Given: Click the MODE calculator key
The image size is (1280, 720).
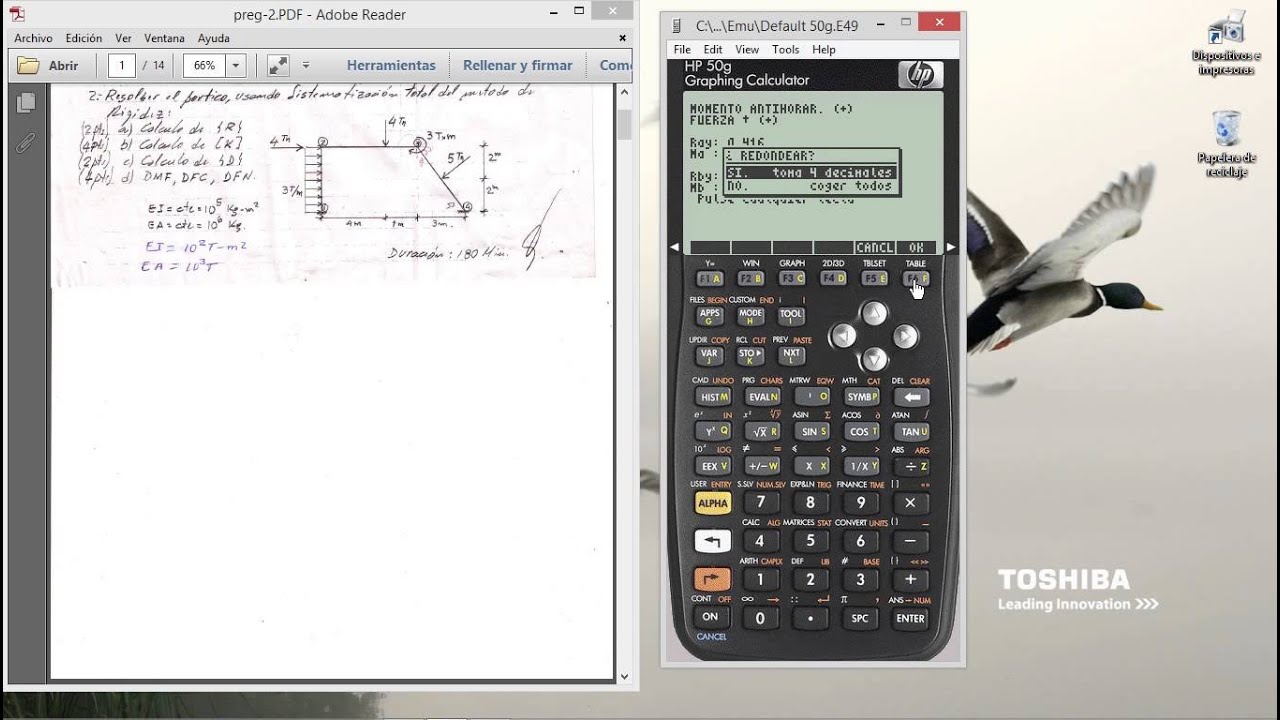Looking at the screenshot, I should point(751,316).
